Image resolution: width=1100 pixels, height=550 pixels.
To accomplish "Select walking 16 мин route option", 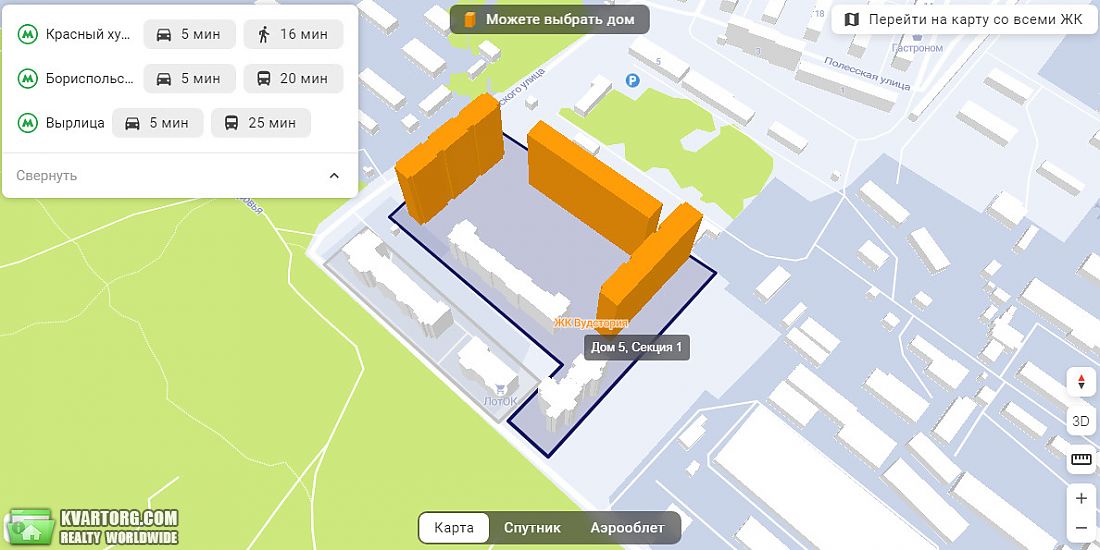I will click(293, 34).
